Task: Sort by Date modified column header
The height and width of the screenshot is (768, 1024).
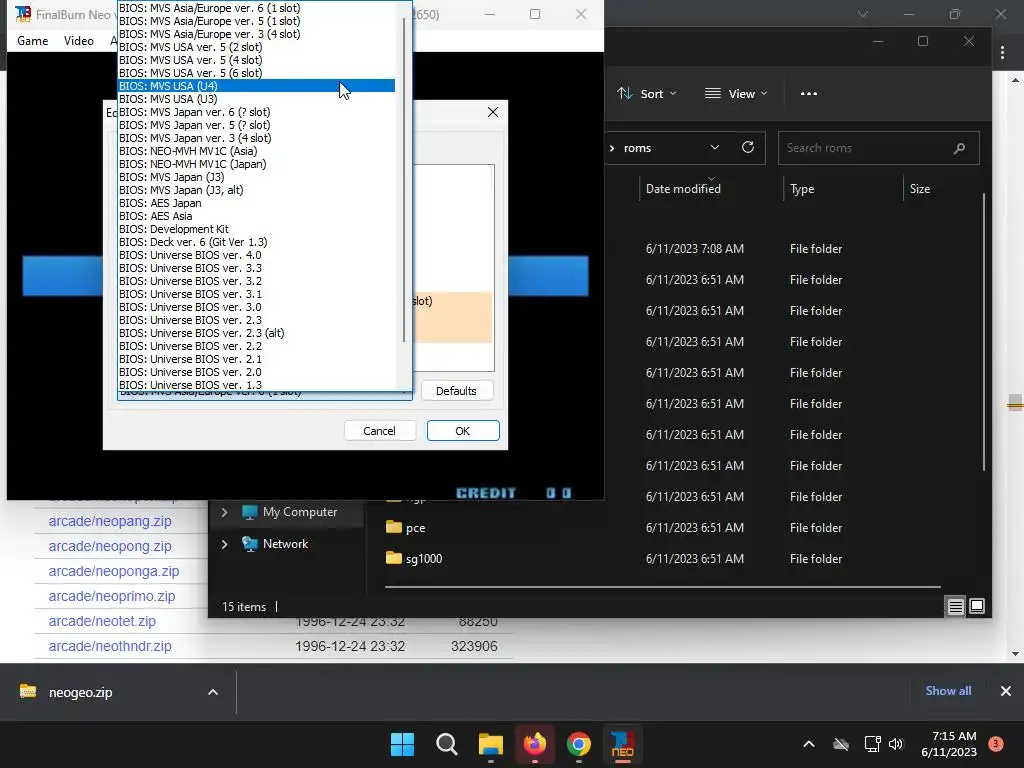Action: coord(683,189)
